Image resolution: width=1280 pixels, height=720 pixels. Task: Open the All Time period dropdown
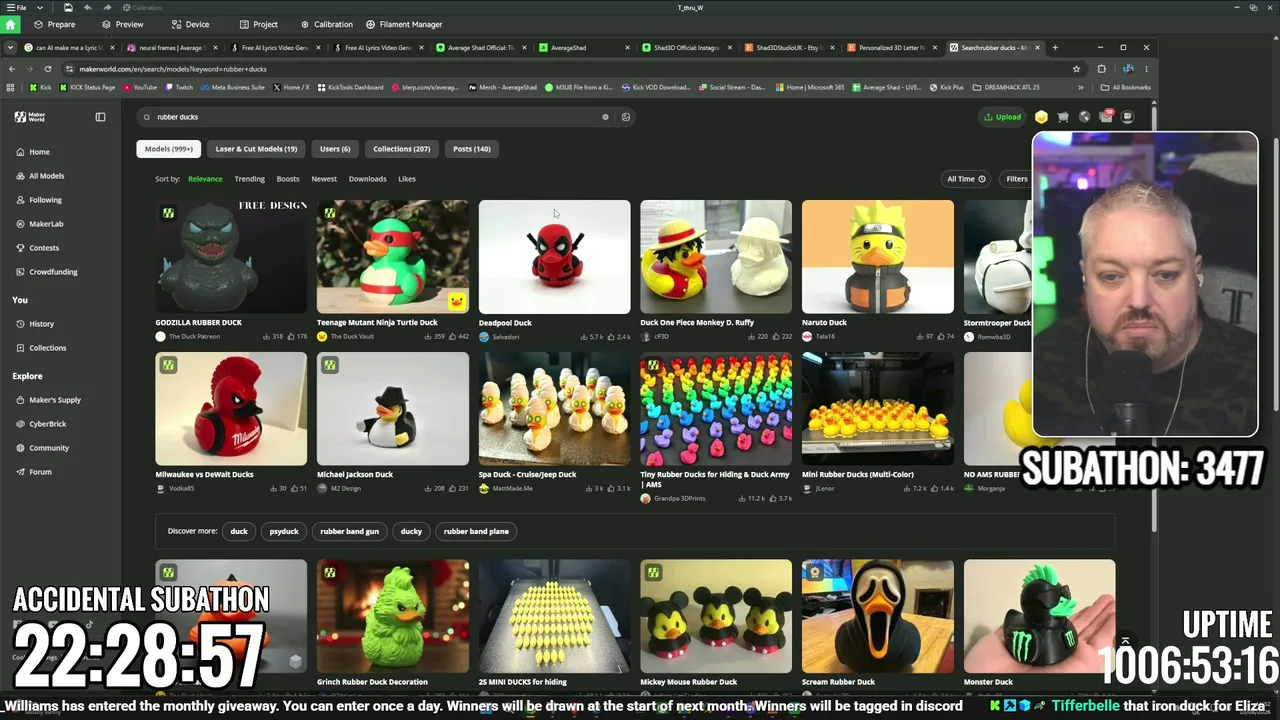[x=966, y=179]
